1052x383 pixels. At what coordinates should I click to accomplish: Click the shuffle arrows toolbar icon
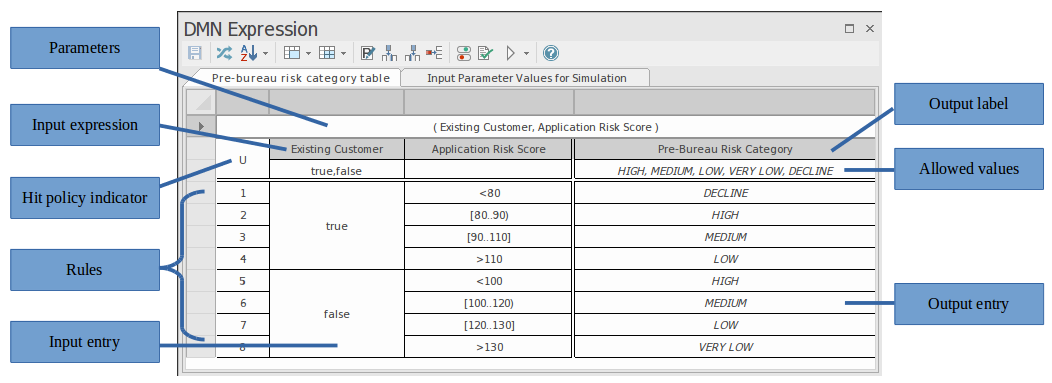(224, 53)
